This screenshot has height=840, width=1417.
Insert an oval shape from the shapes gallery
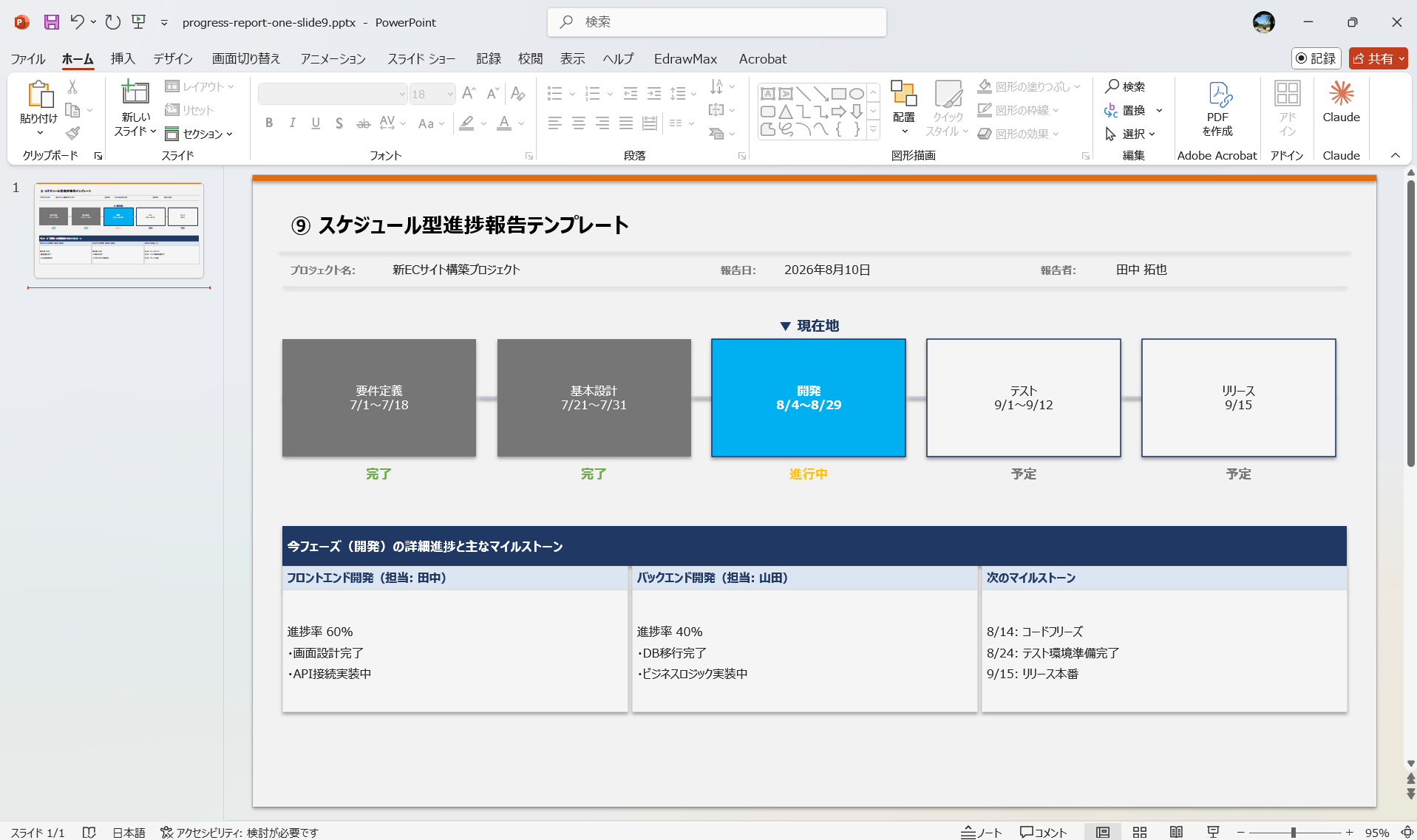coord(856,94)
